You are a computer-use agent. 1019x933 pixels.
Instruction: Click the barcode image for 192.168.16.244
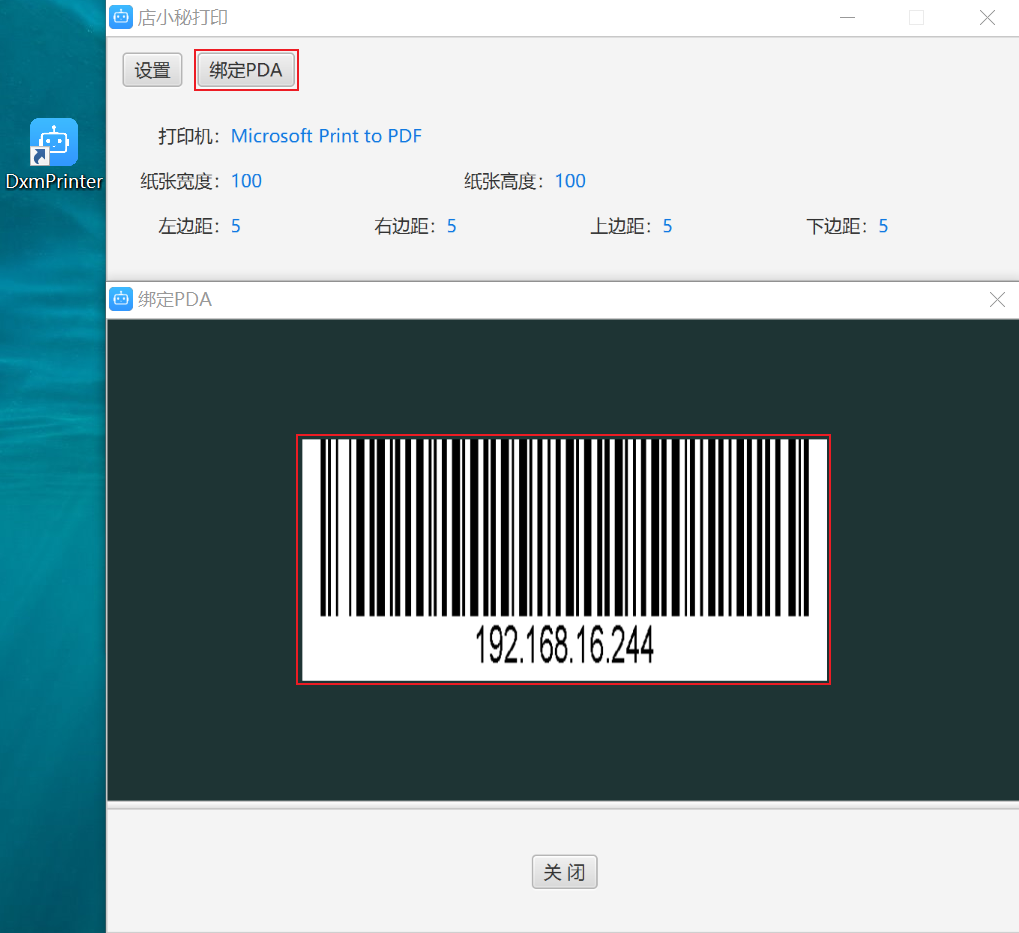563,559
